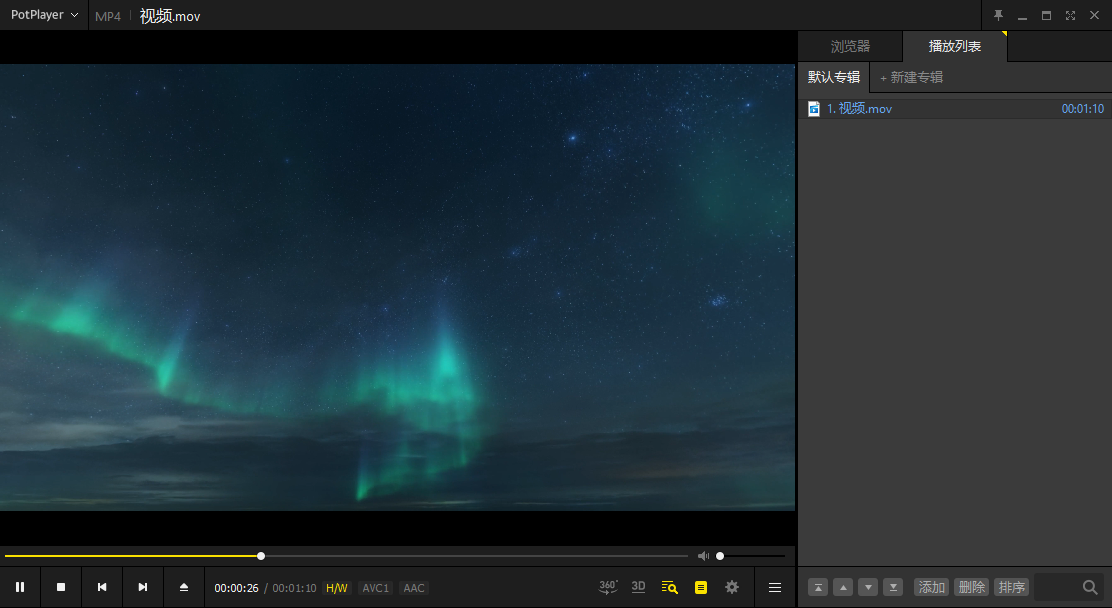This screenshot has height=608, width=1112.
Task: Open the settings gear in control bar
Action: [732, 587]
